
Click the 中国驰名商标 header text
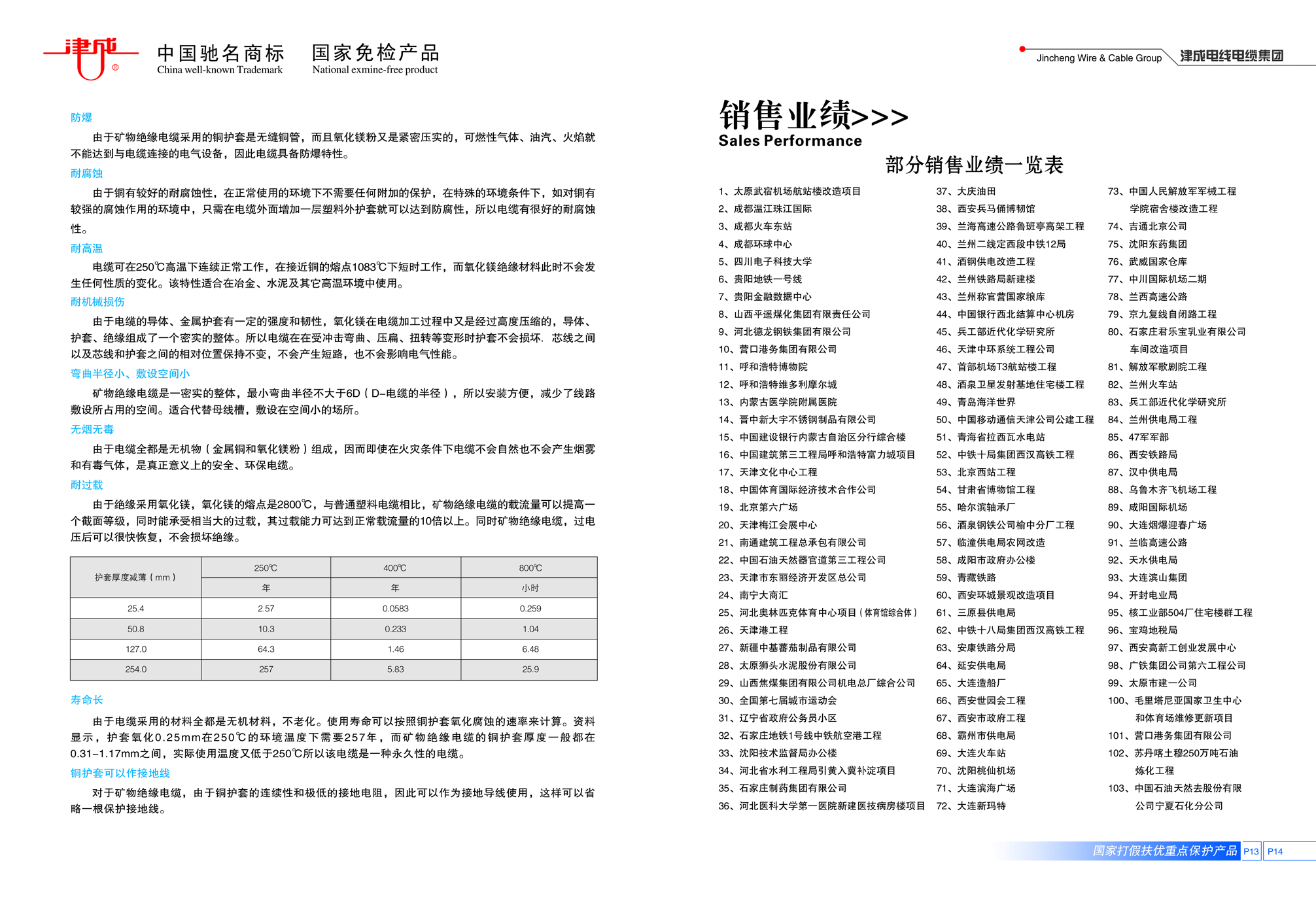tap(220, 53)
